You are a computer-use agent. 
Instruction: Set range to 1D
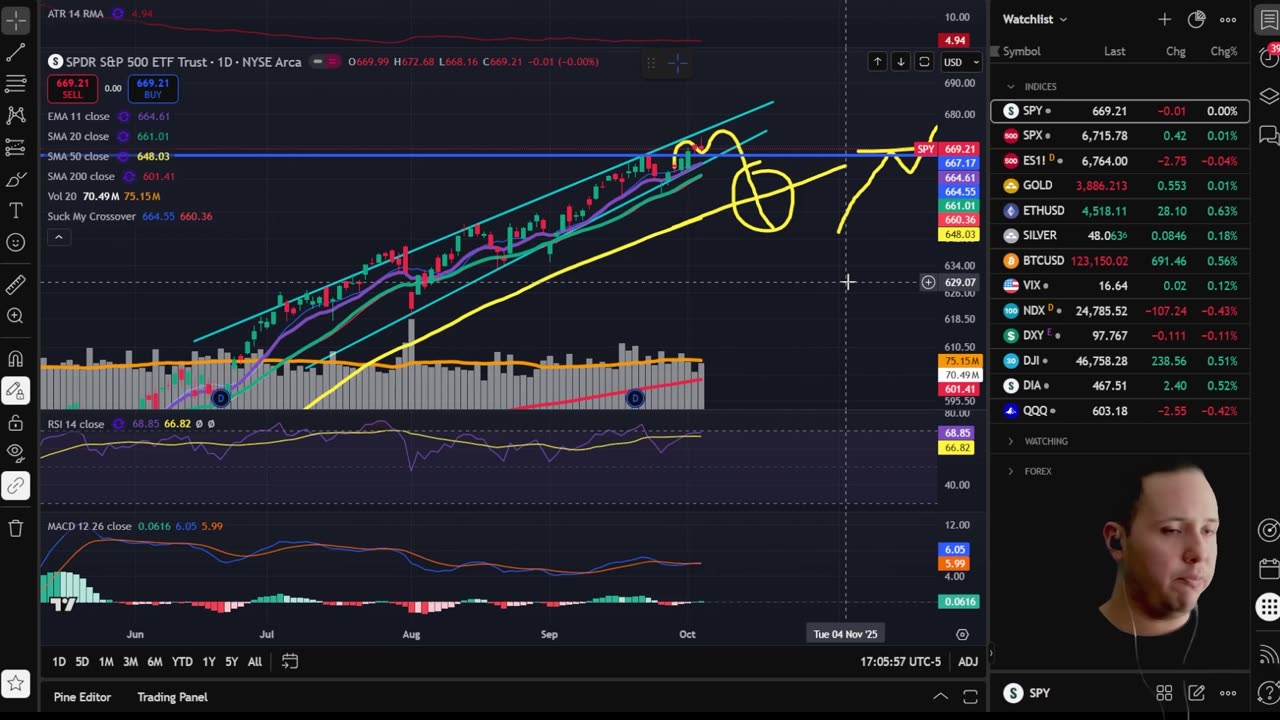[x=59, y=661]
